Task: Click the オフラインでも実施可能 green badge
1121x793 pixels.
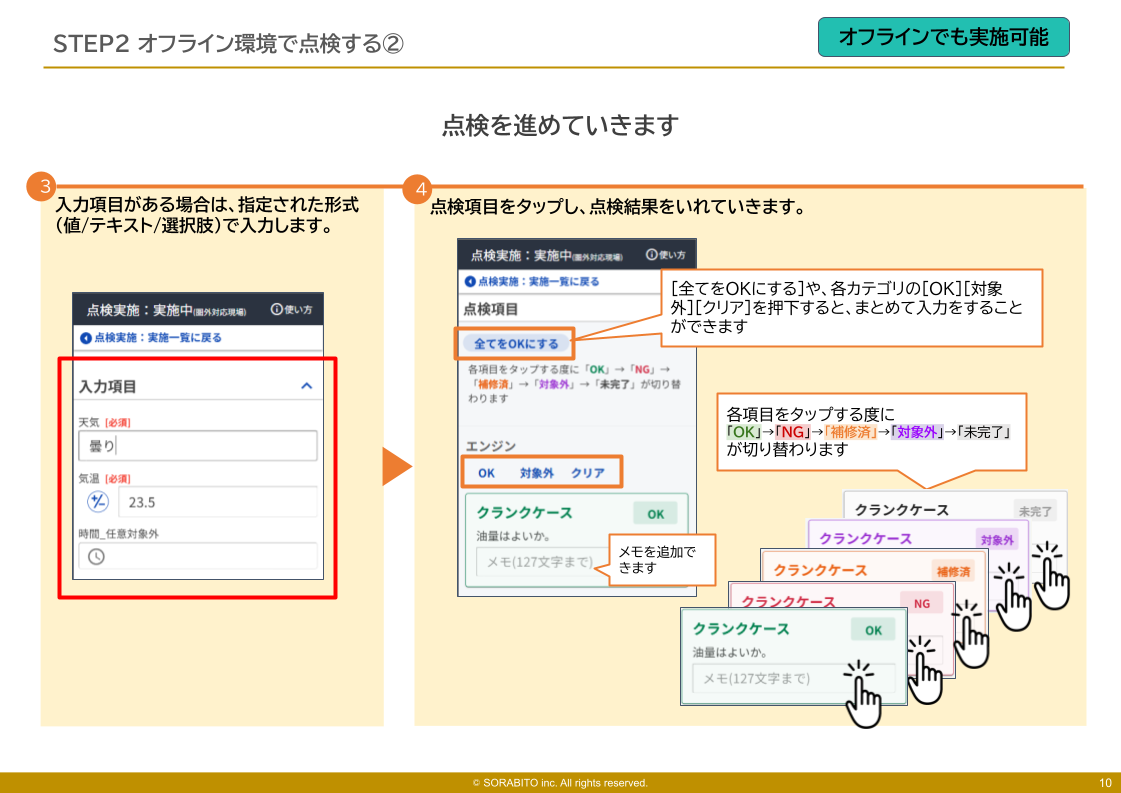Action: tap(943, 37)
